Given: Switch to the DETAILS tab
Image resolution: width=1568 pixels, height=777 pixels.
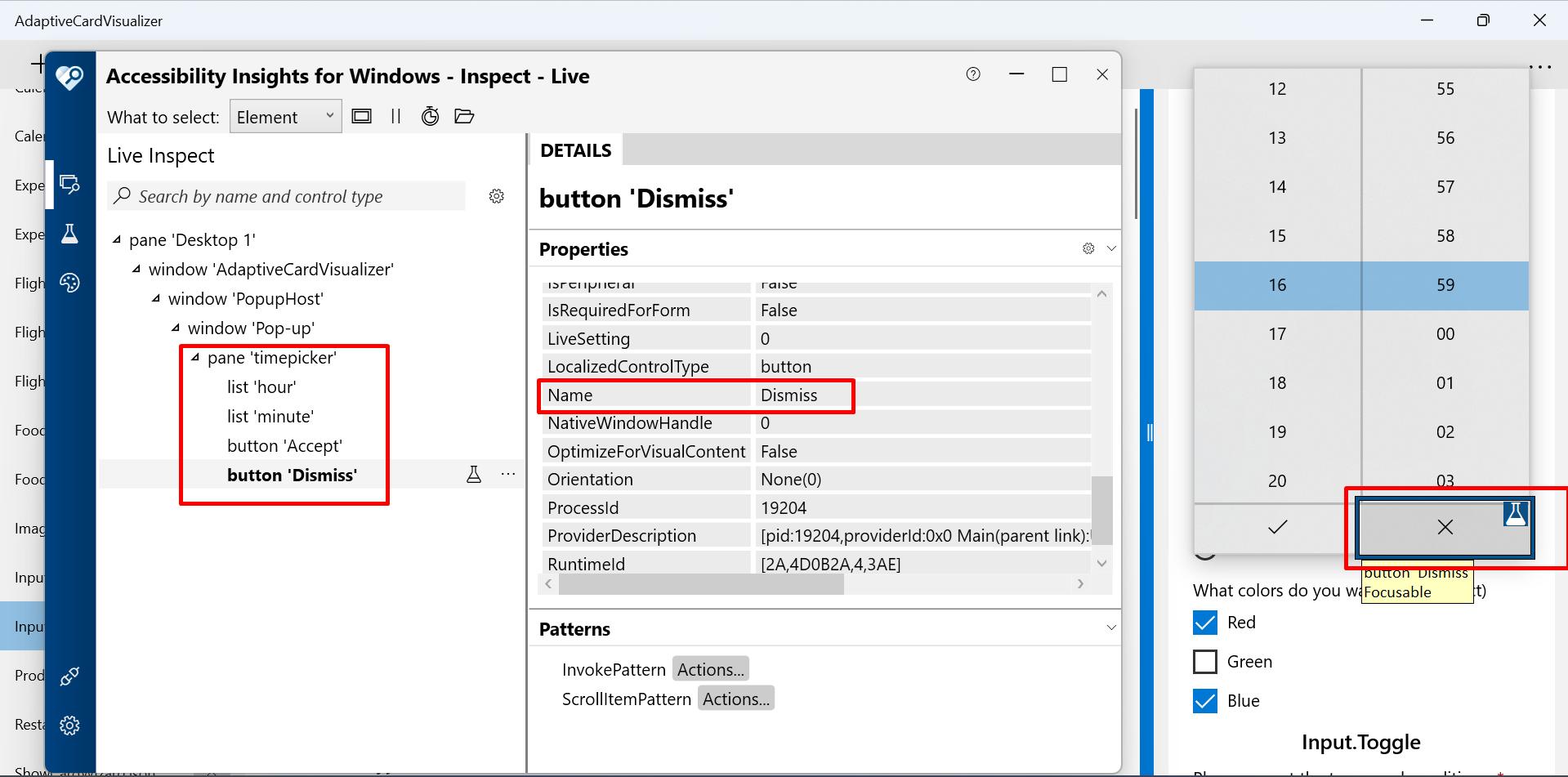Looking at the screenshot, I should [x=575, y=150].
